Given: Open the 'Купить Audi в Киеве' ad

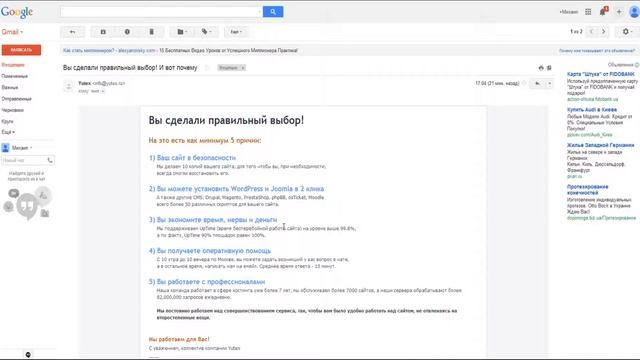Looking at the screenshot, I should pyautogui.click(x=592, y=110).
